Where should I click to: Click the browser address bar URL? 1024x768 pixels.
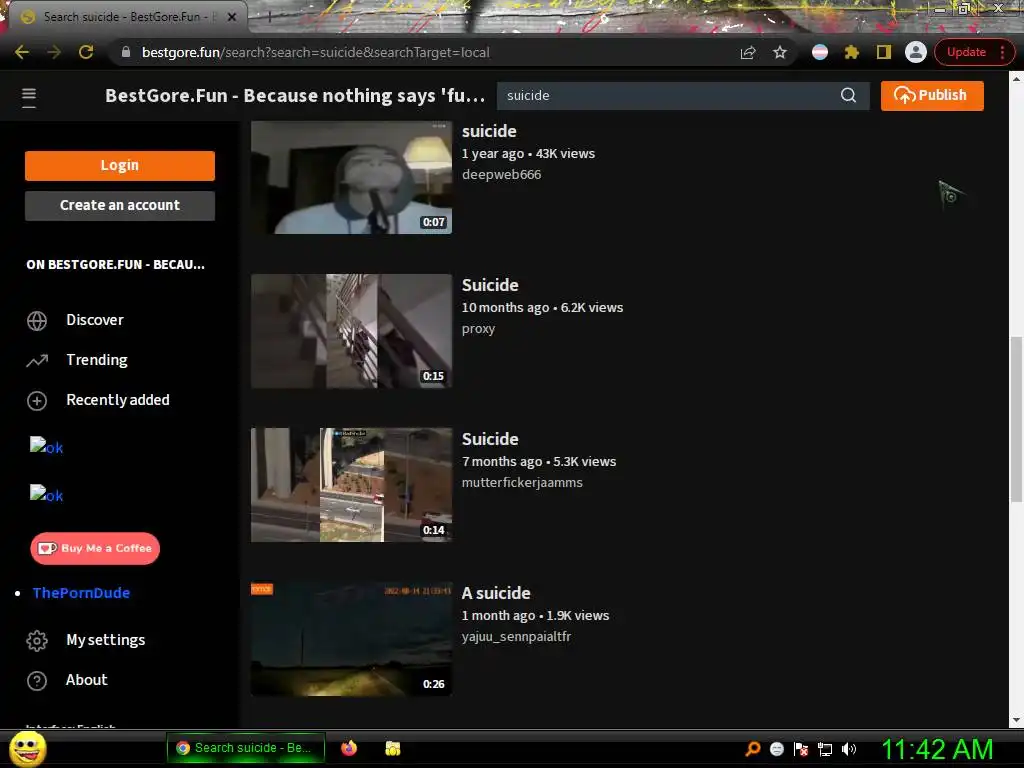coord(315,52)
